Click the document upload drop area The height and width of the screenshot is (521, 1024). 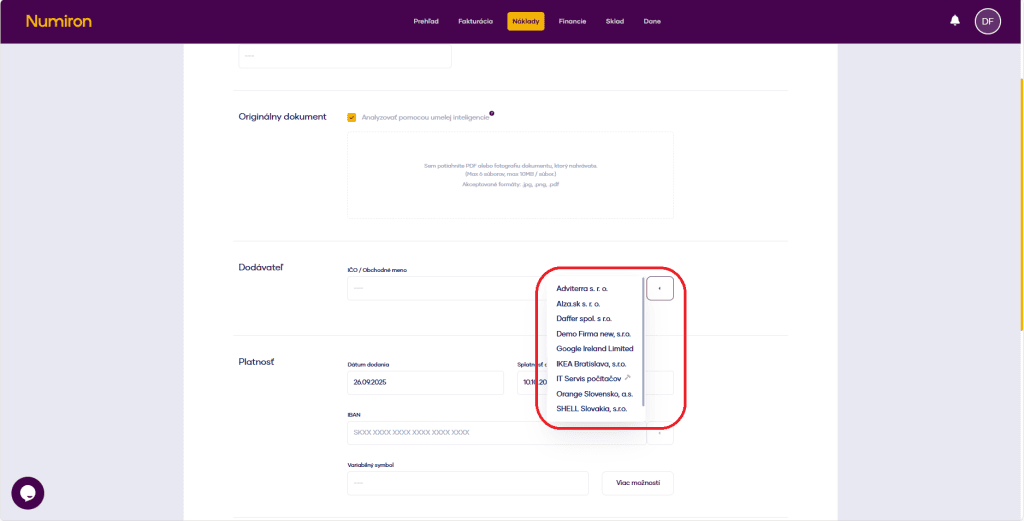pos(510,175)
